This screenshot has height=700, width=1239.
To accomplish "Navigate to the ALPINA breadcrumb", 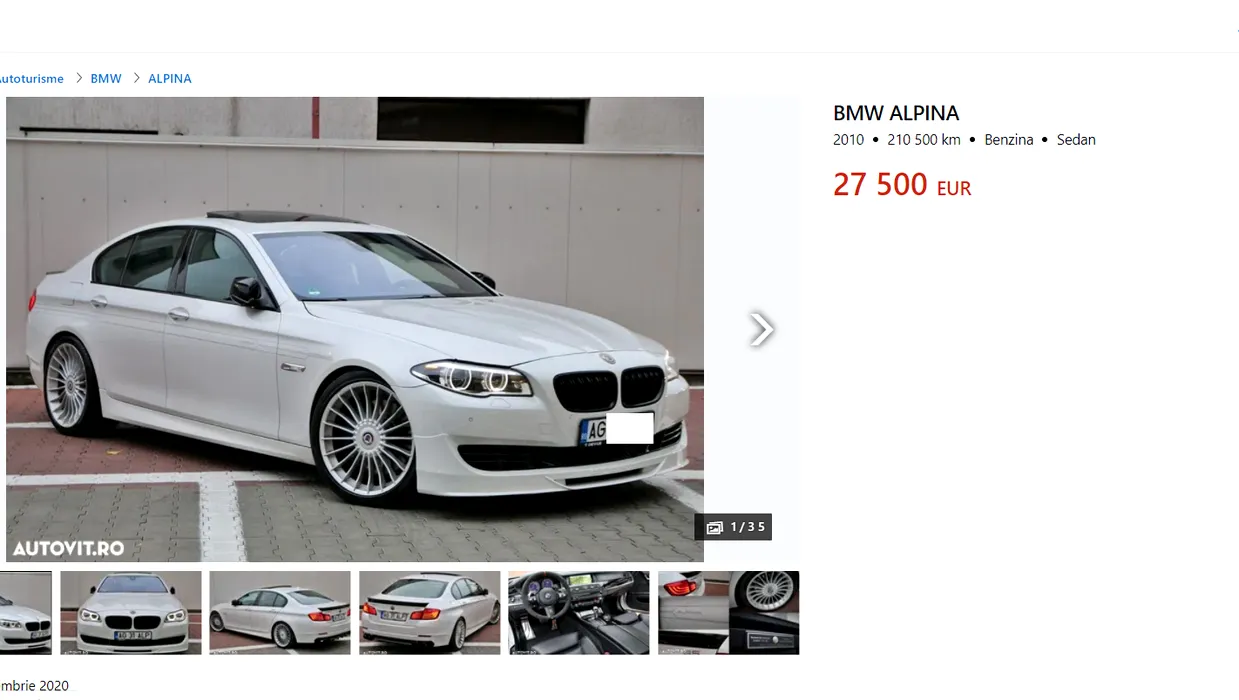I will [x=170, y=78].
